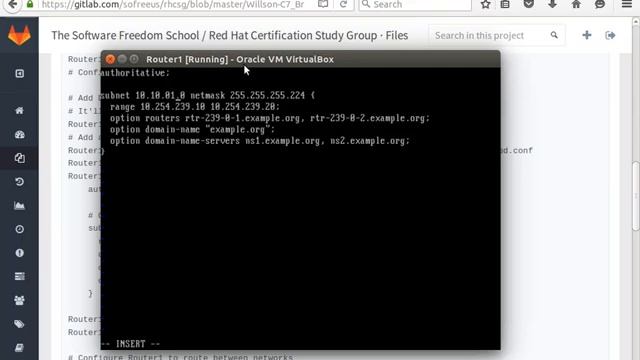Click the 'range 10.254.239.10' line

pos(195,107)
